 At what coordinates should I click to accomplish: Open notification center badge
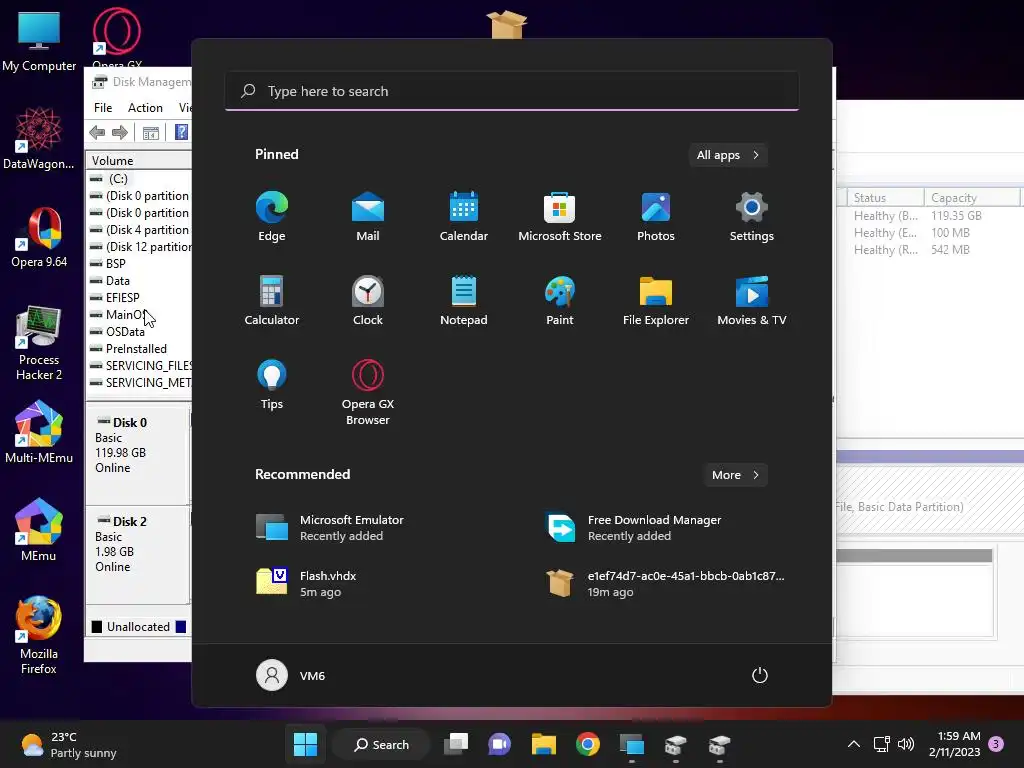coord(996,744)
